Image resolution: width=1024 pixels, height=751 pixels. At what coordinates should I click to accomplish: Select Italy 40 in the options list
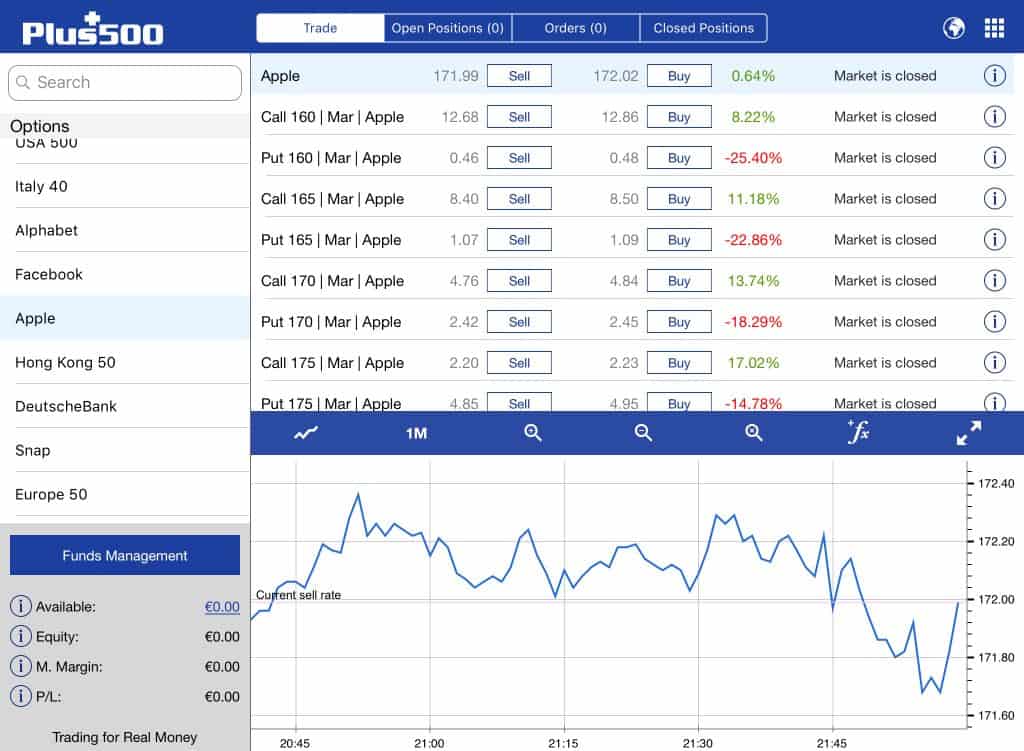(125, 187)
